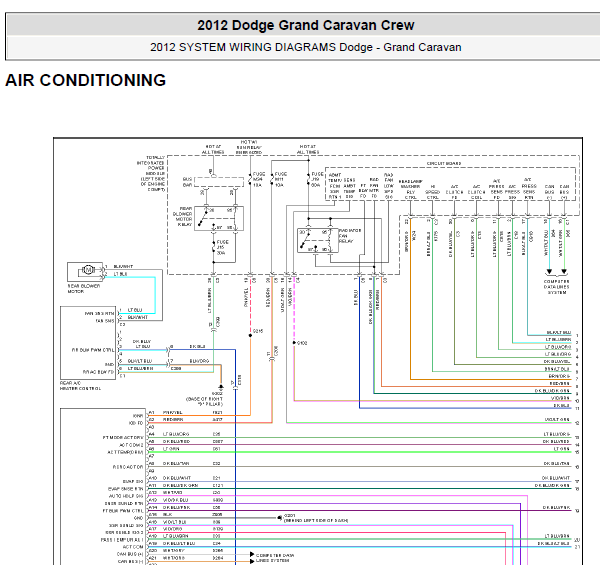Click the 'DK BLU/WHT' wire label at pin A10

point(176,478)
